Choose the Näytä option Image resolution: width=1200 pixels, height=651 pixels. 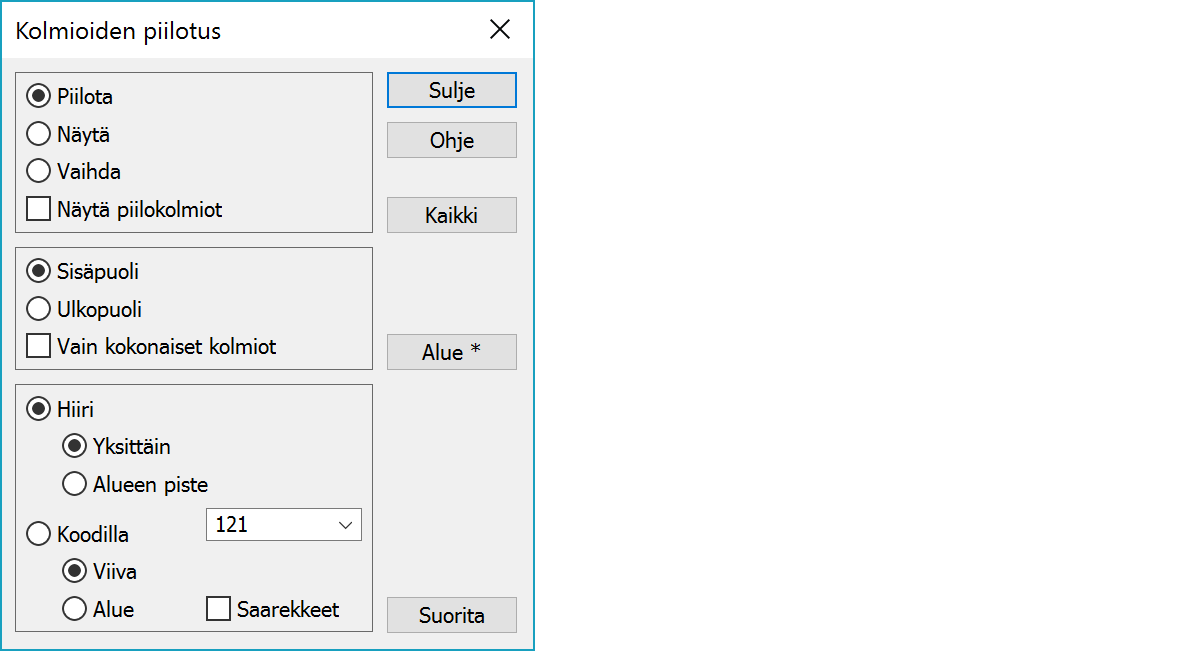point(39,134)
